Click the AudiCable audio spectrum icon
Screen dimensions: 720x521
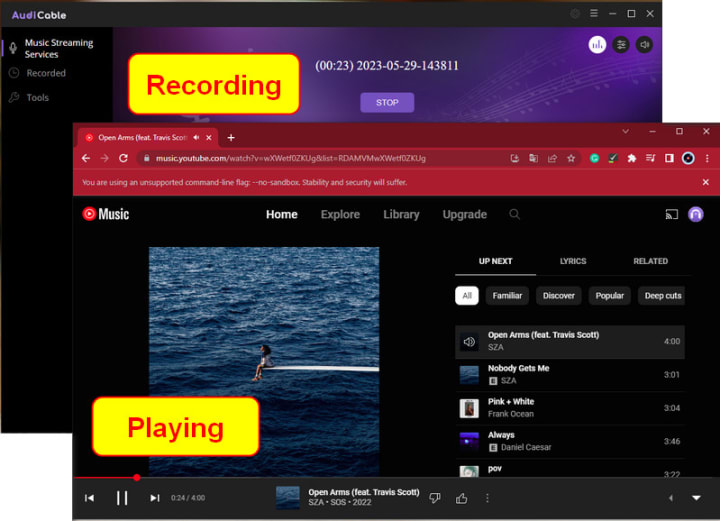point(597,45)
